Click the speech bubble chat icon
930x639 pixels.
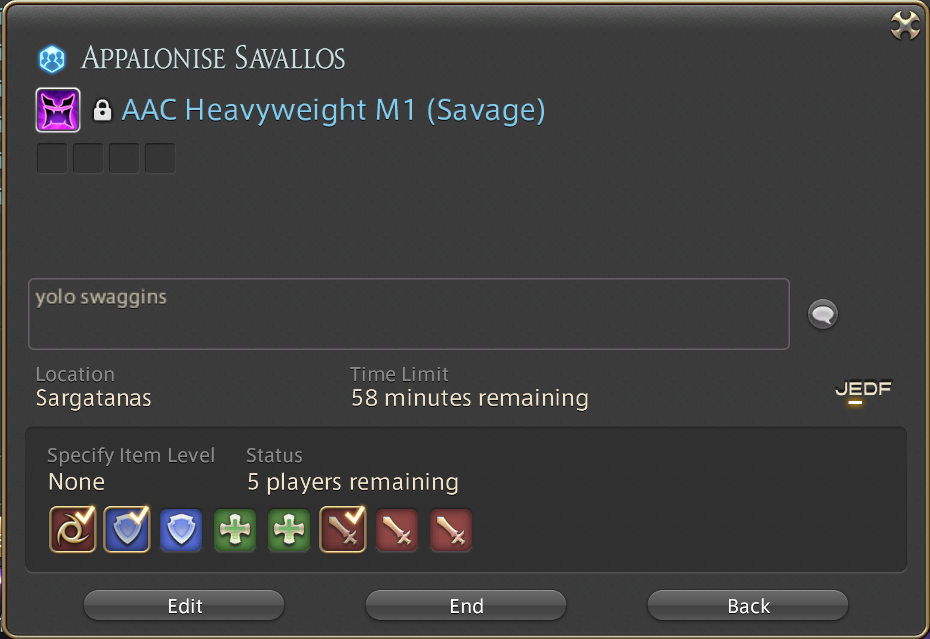(823, 314)
